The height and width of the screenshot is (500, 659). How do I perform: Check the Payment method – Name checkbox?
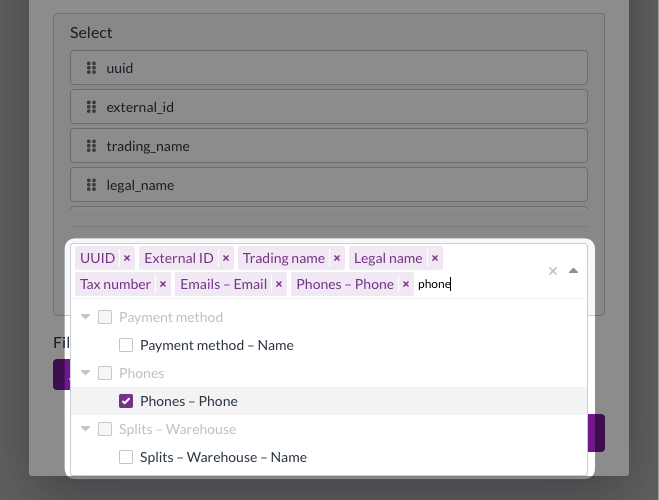[126, 345]
